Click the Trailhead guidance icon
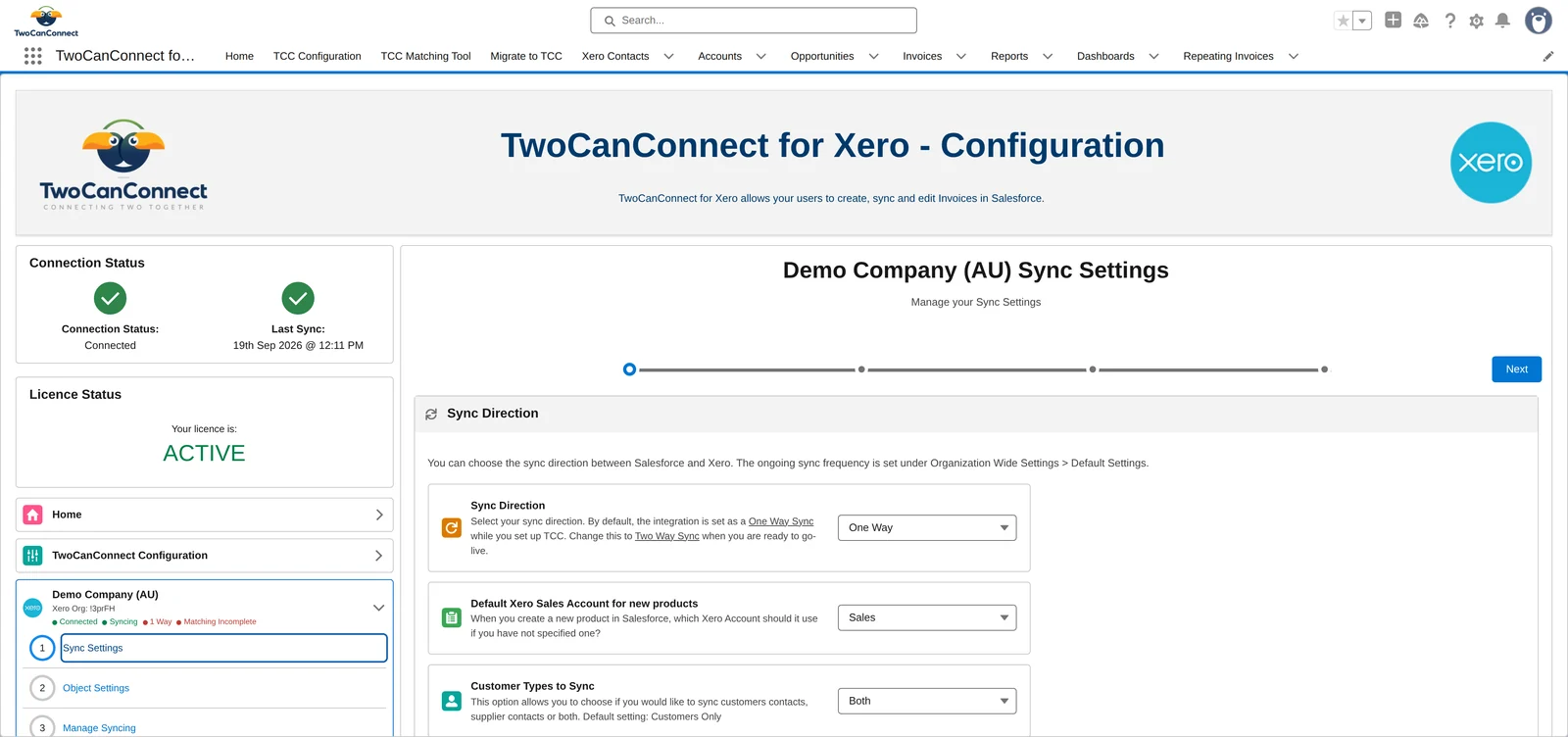 click(1421, 21)
